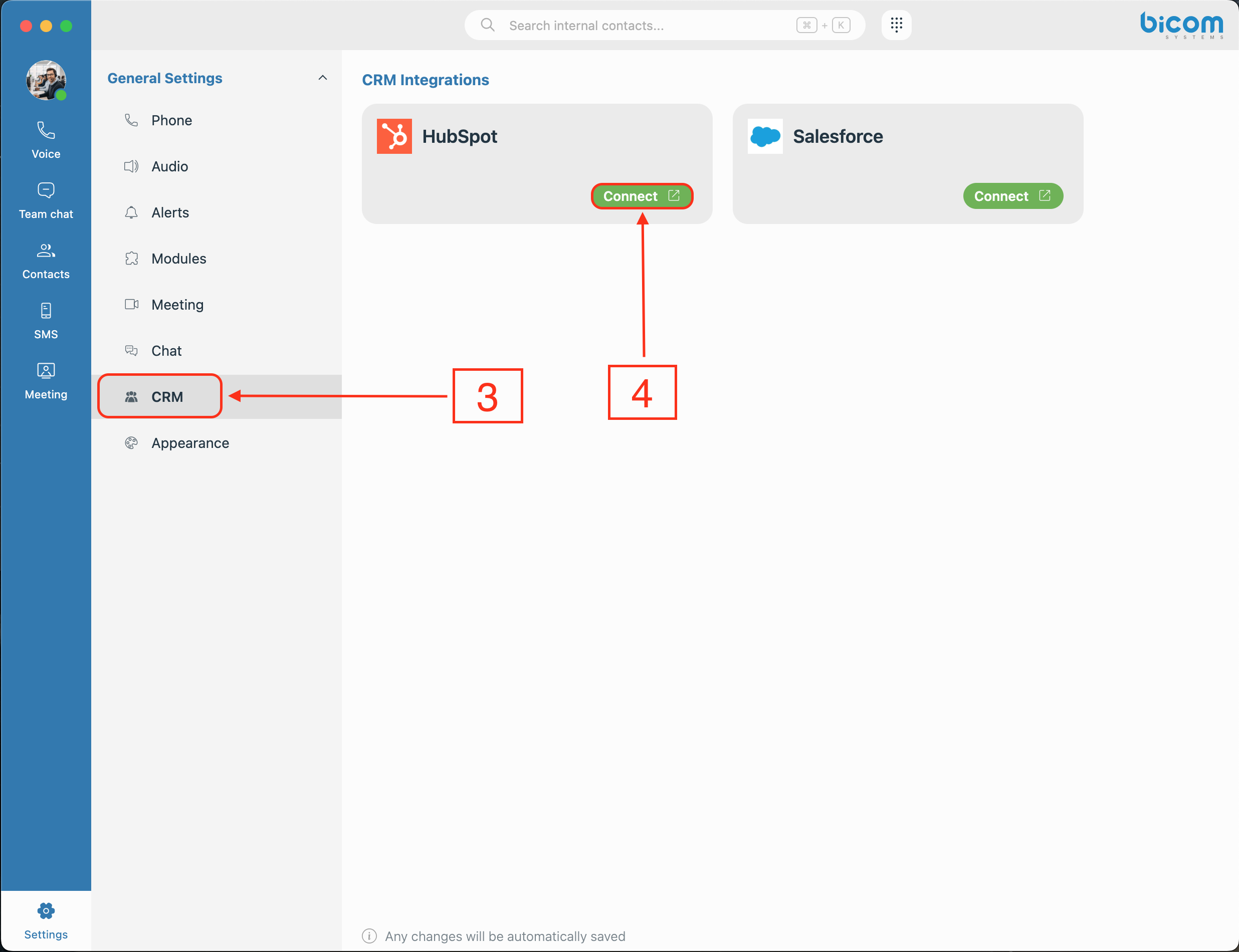The height and width of the screenshot is (952, 1239).
Task: Open Appearance settings
Action: 217,442
